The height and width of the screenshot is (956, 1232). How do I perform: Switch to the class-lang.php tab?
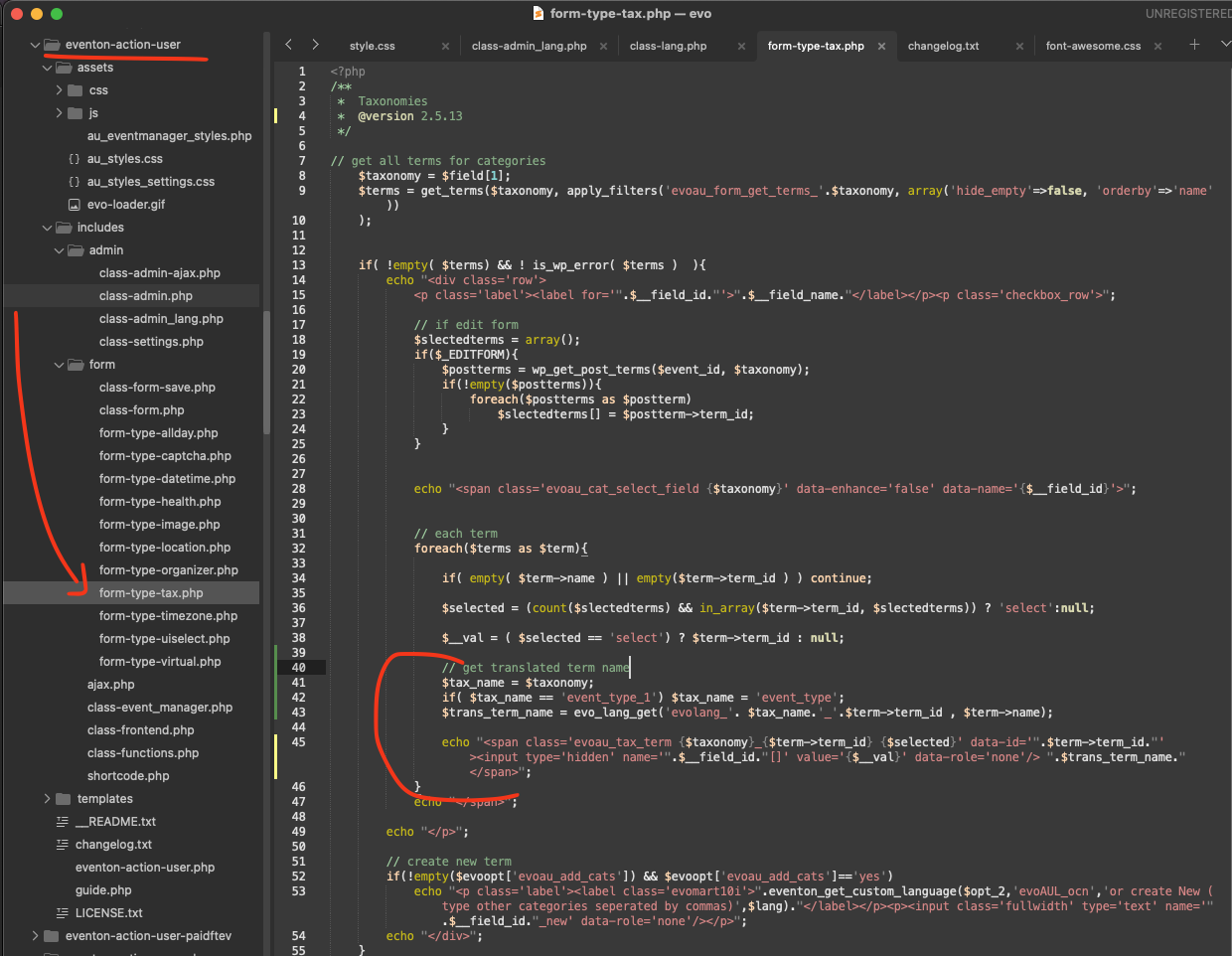tap(668, 46)
